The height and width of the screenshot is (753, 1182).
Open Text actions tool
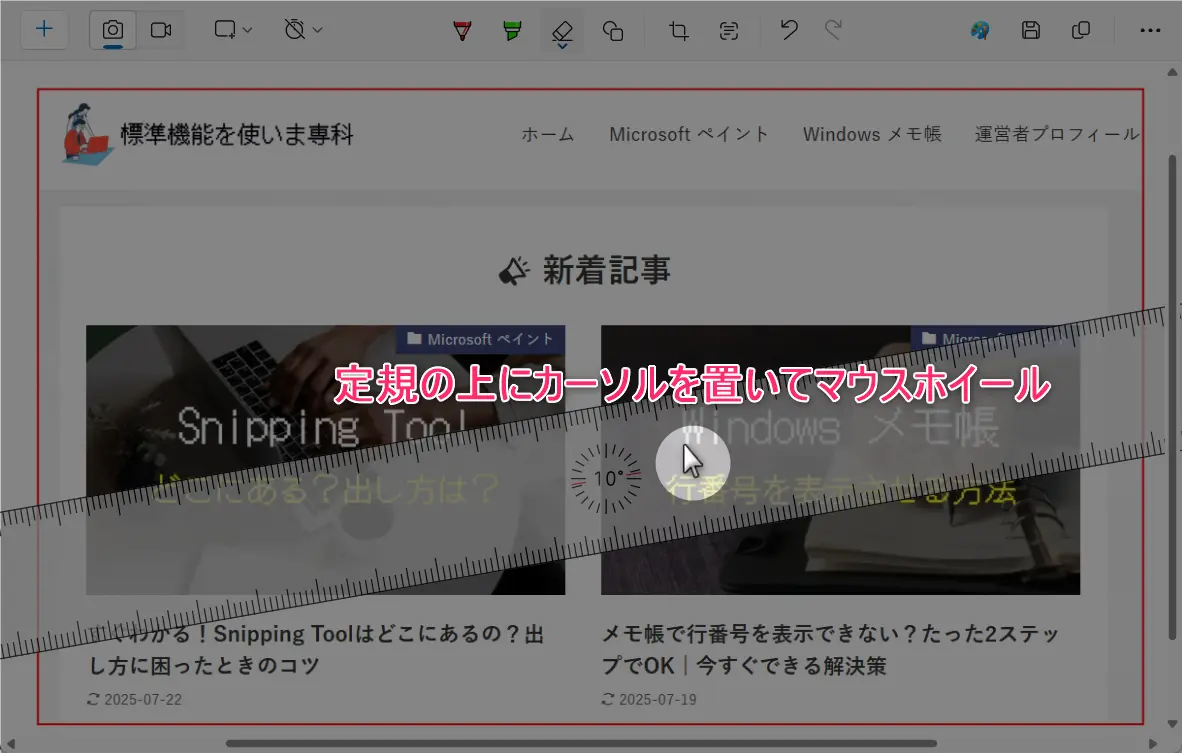pyautogui.click(x=729, y=31)
